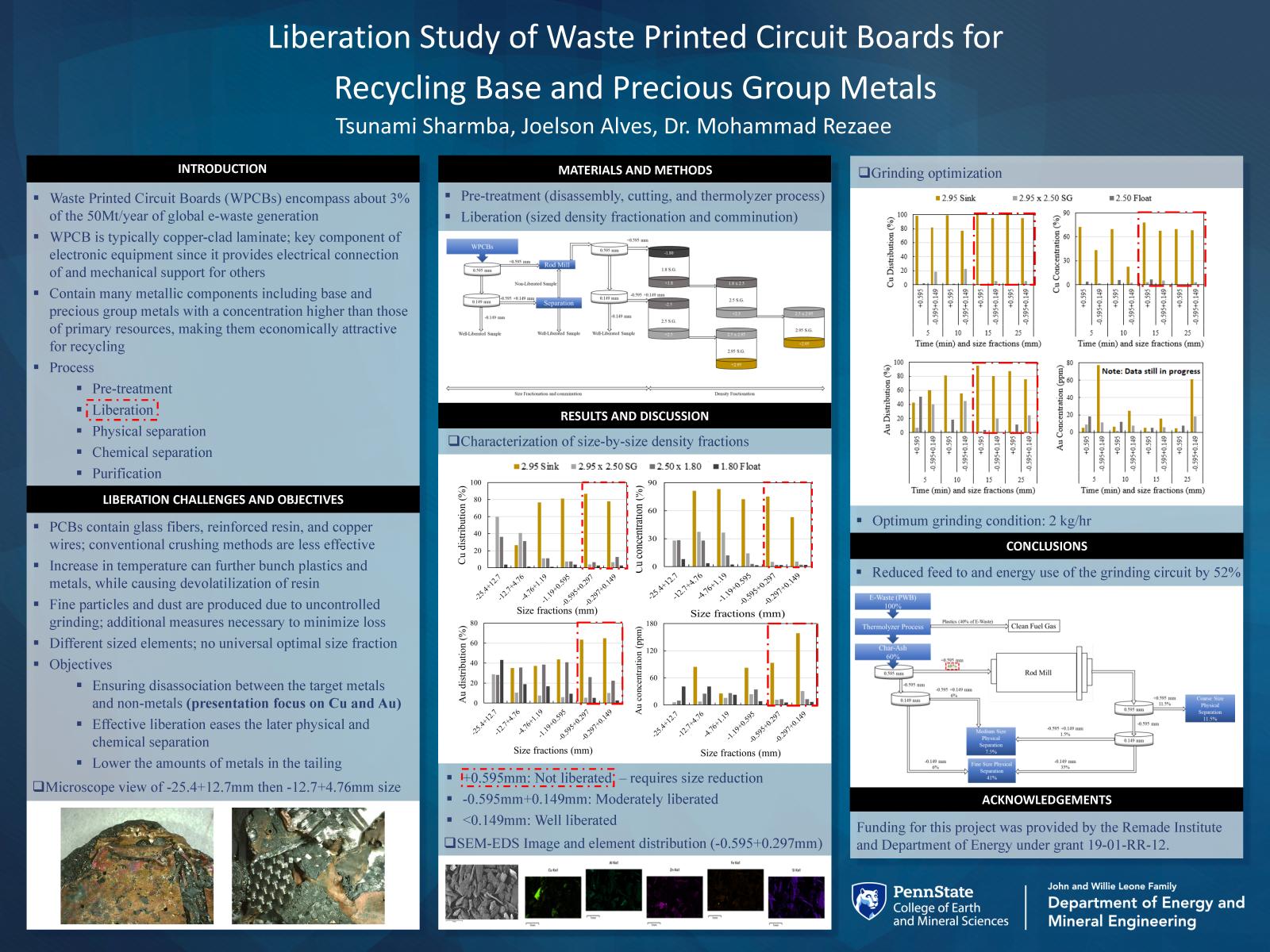Viewport: 1270px width, 952px height.
Task: Click the '-0.595mm+0.149mm: Moderately liberated' bullet
Action: (x=590, y=800)
